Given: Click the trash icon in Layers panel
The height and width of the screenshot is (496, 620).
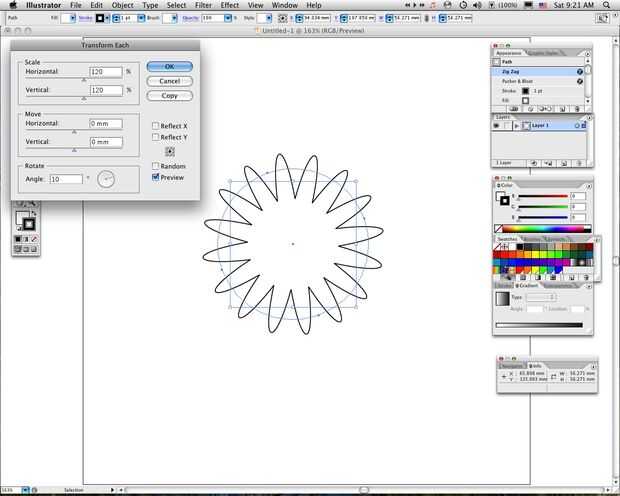Looking at the screenshot, I should (579, 163).
